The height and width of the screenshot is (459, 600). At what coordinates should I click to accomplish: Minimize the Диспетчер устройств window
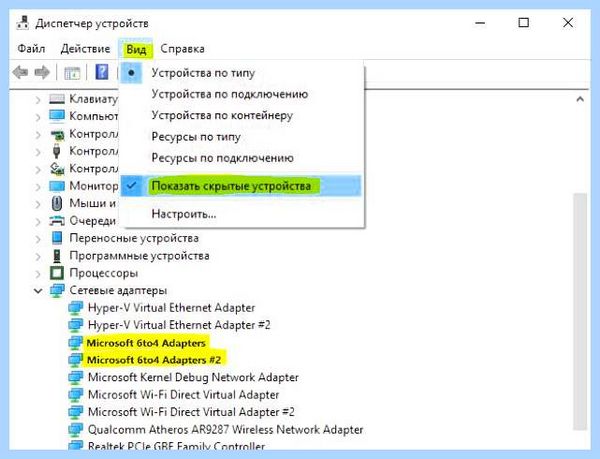(x=480, y=23)
